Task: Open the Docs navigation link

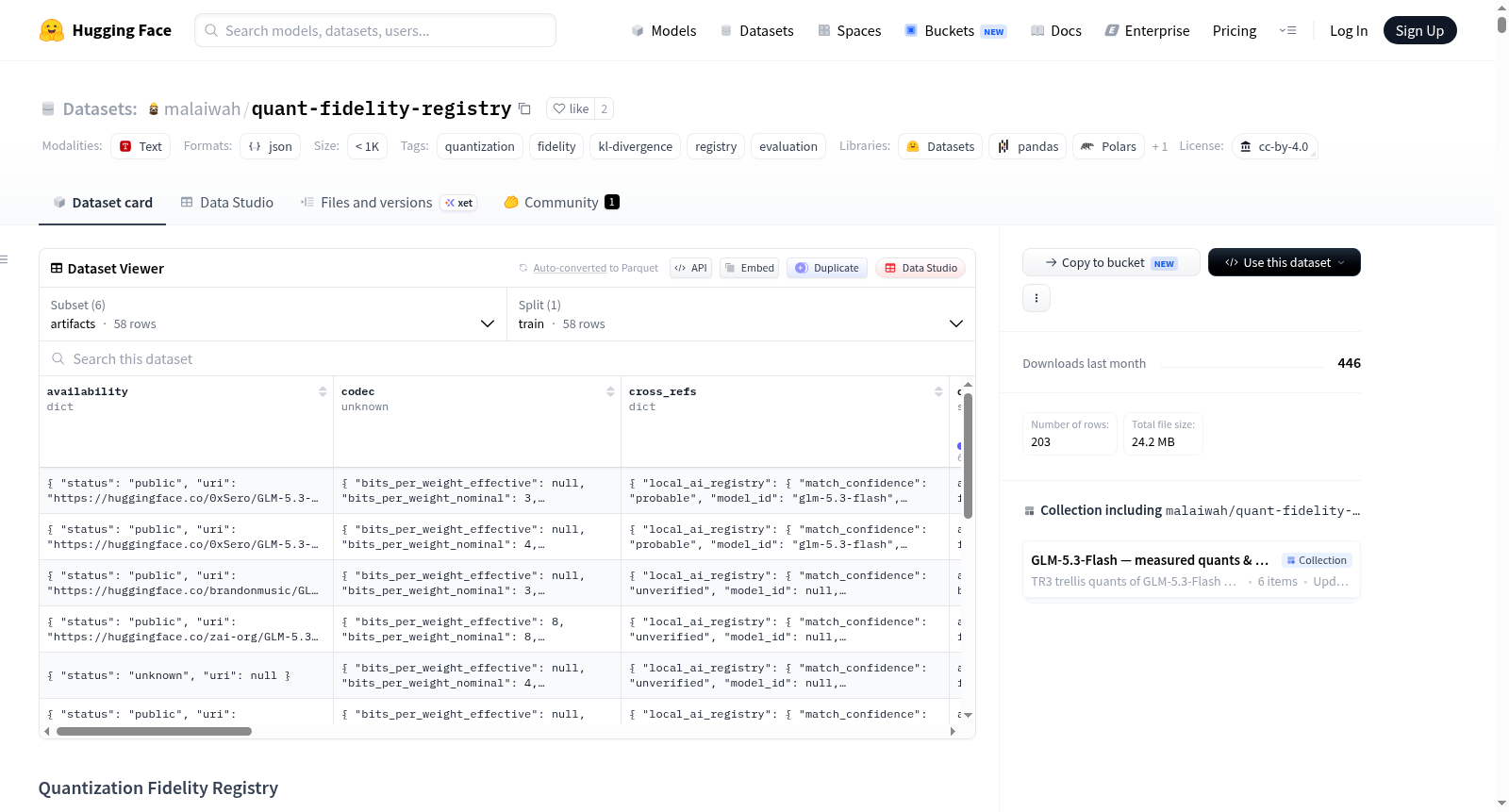Action: [x=1056, y=30]
